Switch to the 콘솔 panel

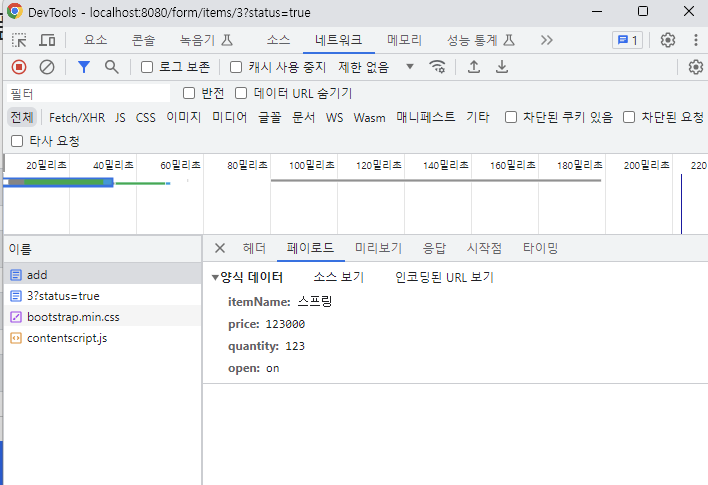pyautogui.click(x=143, y=40)
